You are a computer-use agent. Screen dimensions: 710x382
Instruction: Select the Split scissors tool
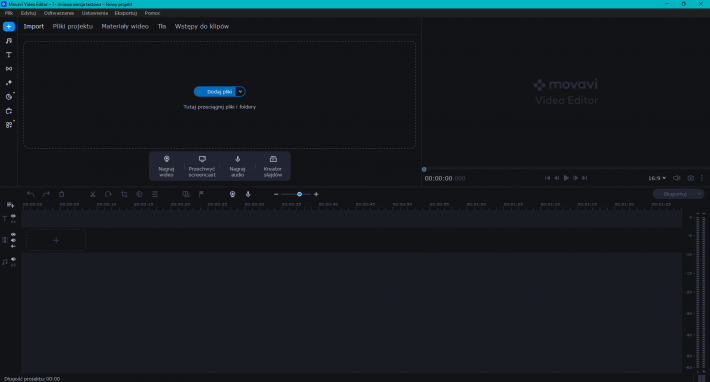[92, 194]
